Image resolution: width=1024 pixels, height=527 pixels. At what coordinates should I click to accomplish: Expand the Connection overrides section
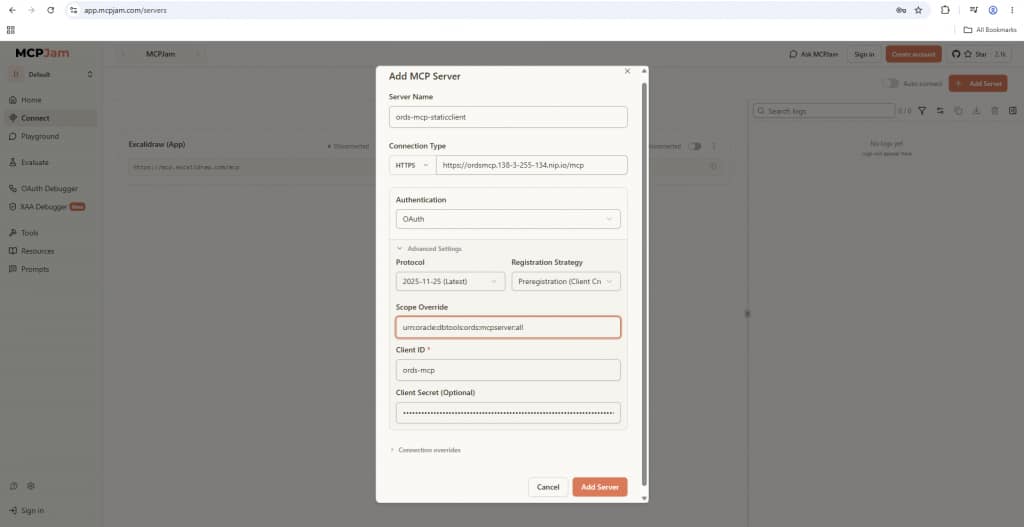pos(425,450)
